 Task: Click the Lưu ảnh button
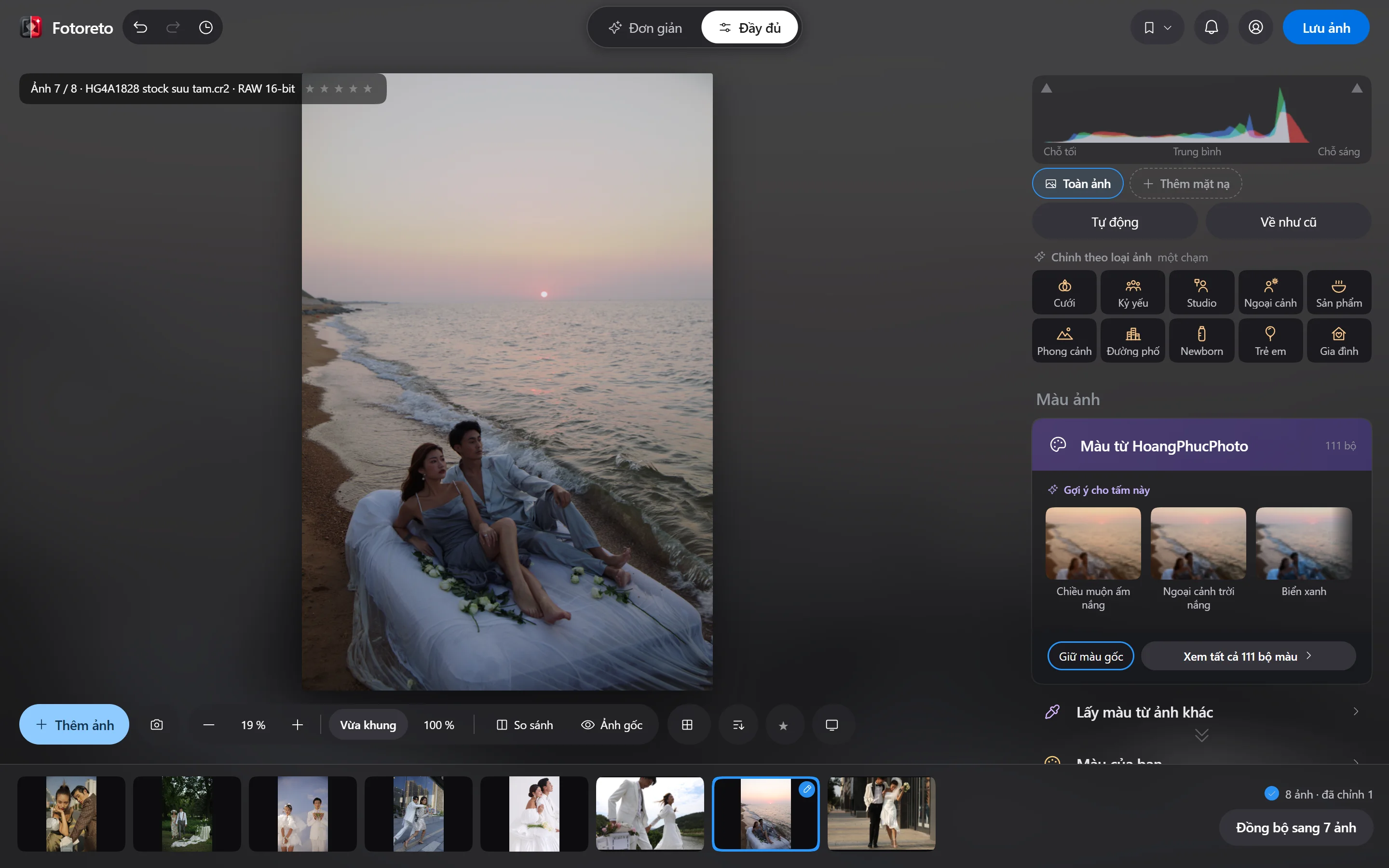1326,27
